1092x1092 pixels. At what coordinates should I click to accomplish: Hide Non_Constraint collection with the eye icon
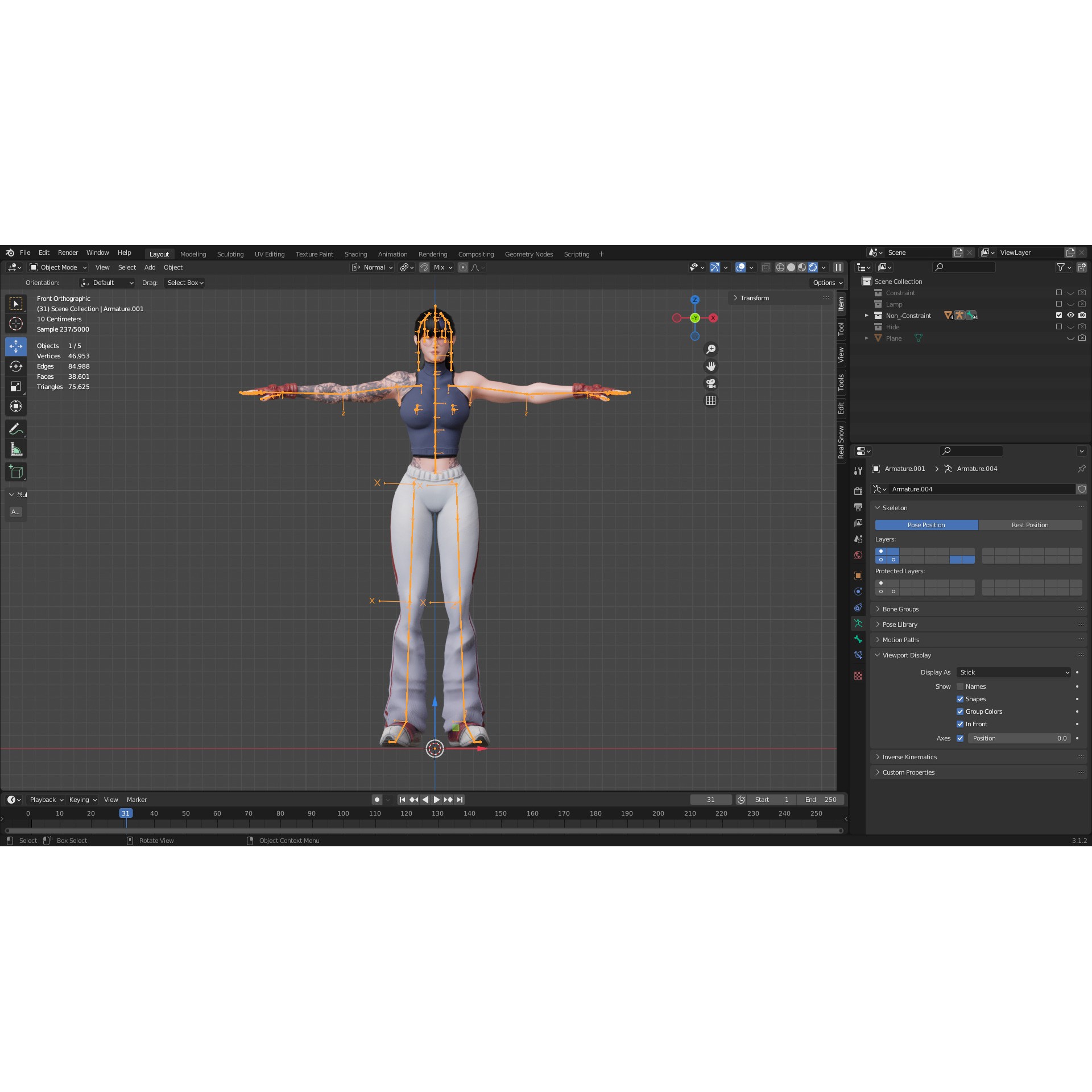click(x=1070, y=315)
